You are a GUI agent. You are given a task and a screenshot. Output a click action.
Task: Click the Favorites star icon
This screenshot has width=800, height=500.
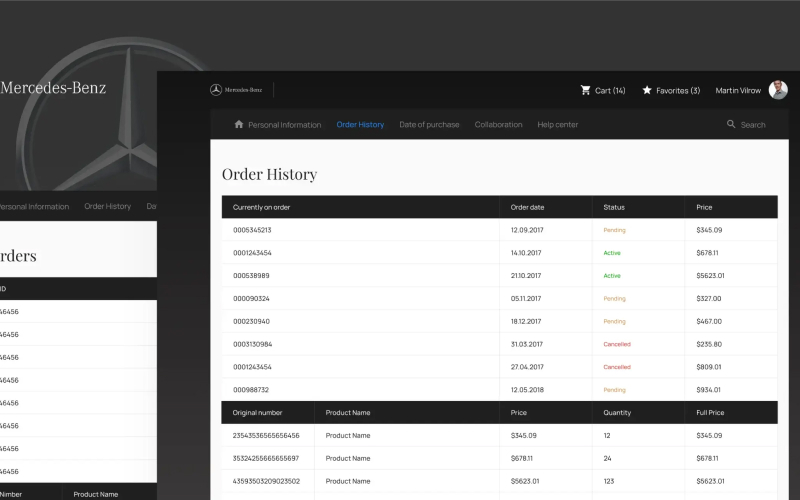[647, 90]
